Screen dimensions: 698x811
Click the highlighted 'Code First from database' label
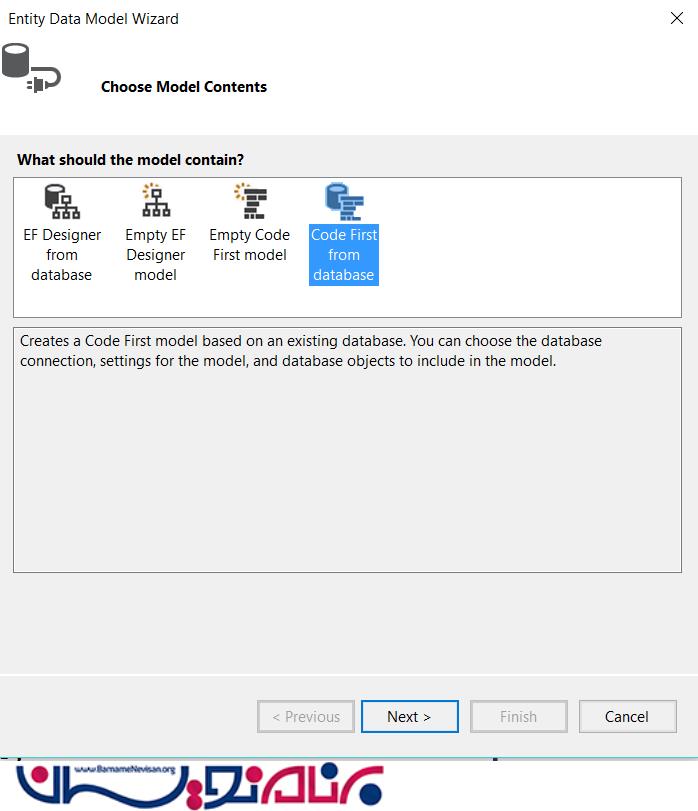(344, 255)
